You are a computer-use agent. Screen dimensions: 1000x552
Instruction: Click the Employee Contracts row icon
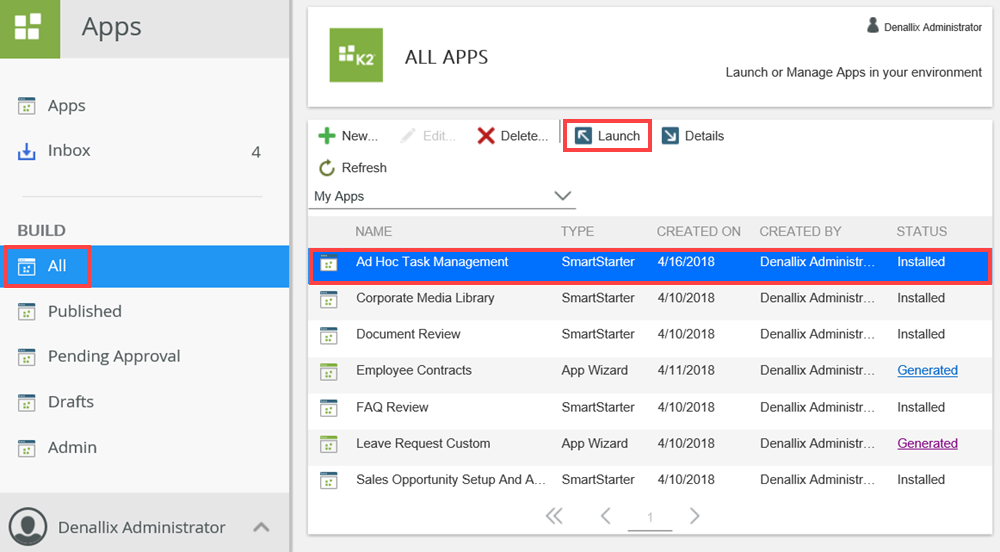tap(328, 371)
